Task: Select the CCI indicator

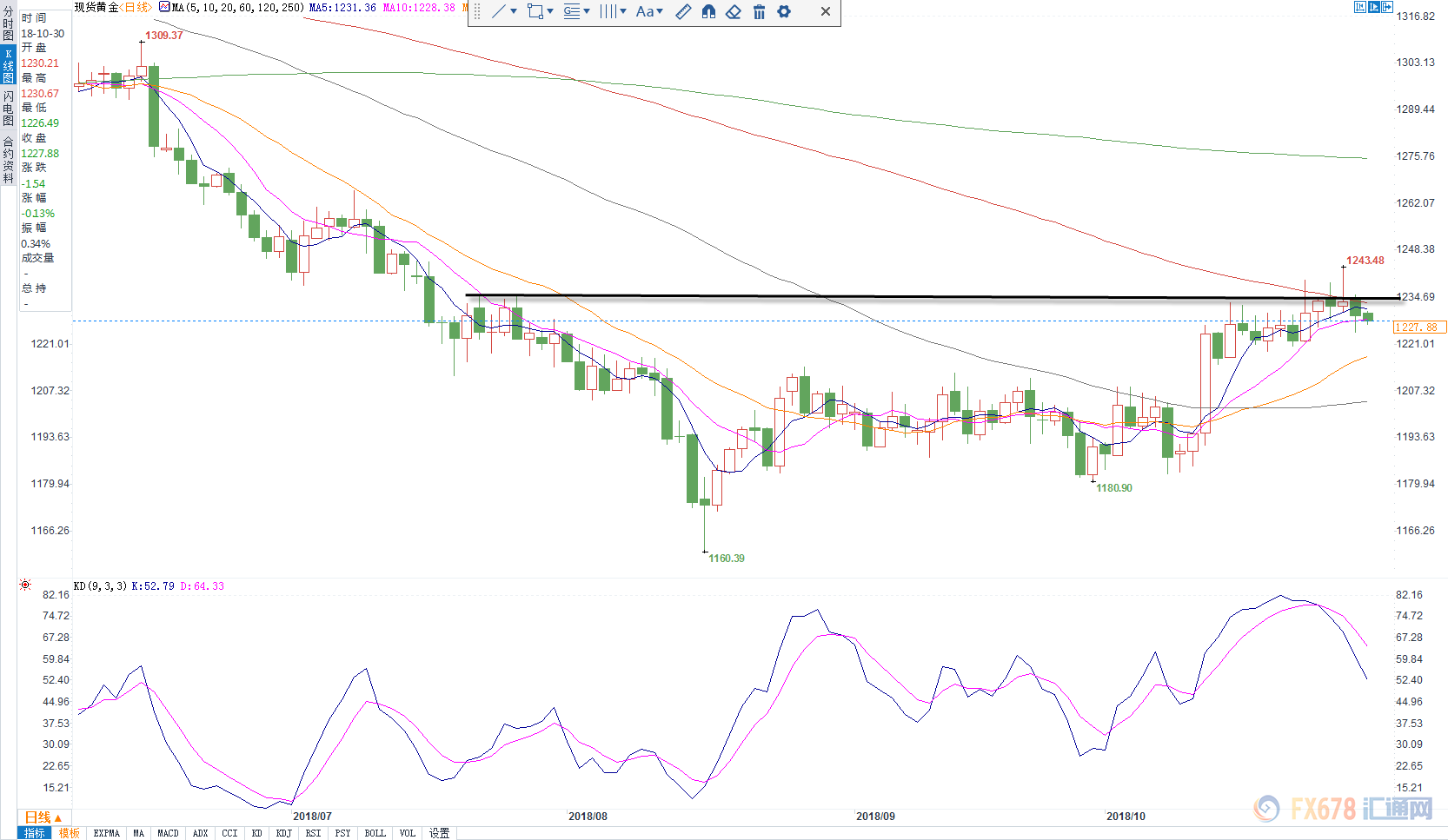Action: 229,833
